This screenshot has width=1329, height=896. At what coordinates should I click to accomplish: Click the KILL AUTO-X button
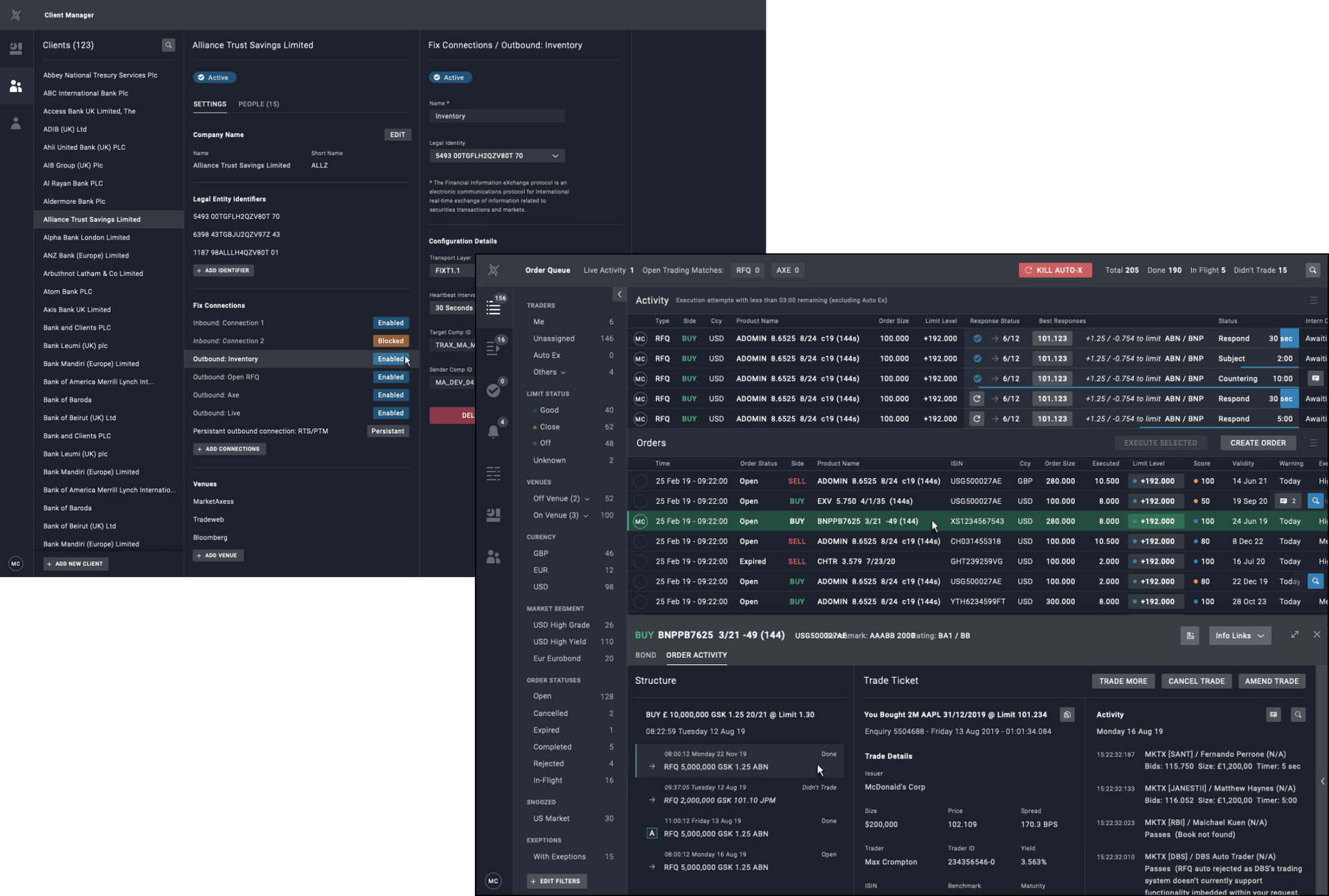point(1054,271)
